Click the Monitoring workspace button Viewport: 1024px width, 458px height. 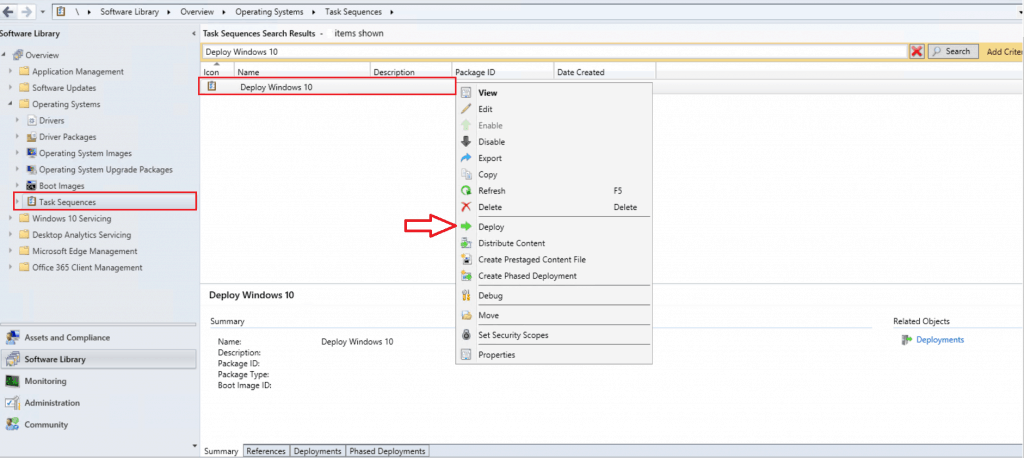pyautogui.click(x=99, y=381)
